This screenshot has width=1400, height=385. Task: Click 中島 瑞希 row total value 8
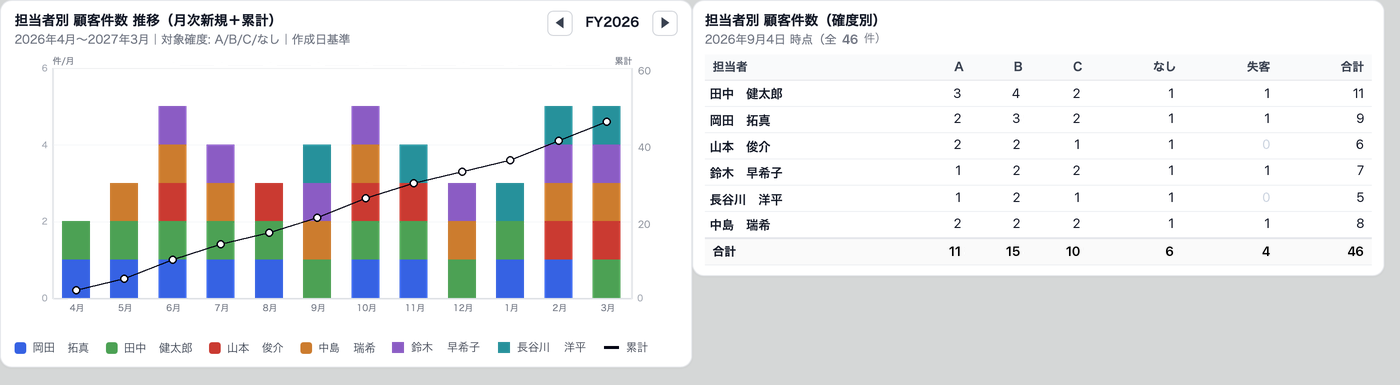1360,226
